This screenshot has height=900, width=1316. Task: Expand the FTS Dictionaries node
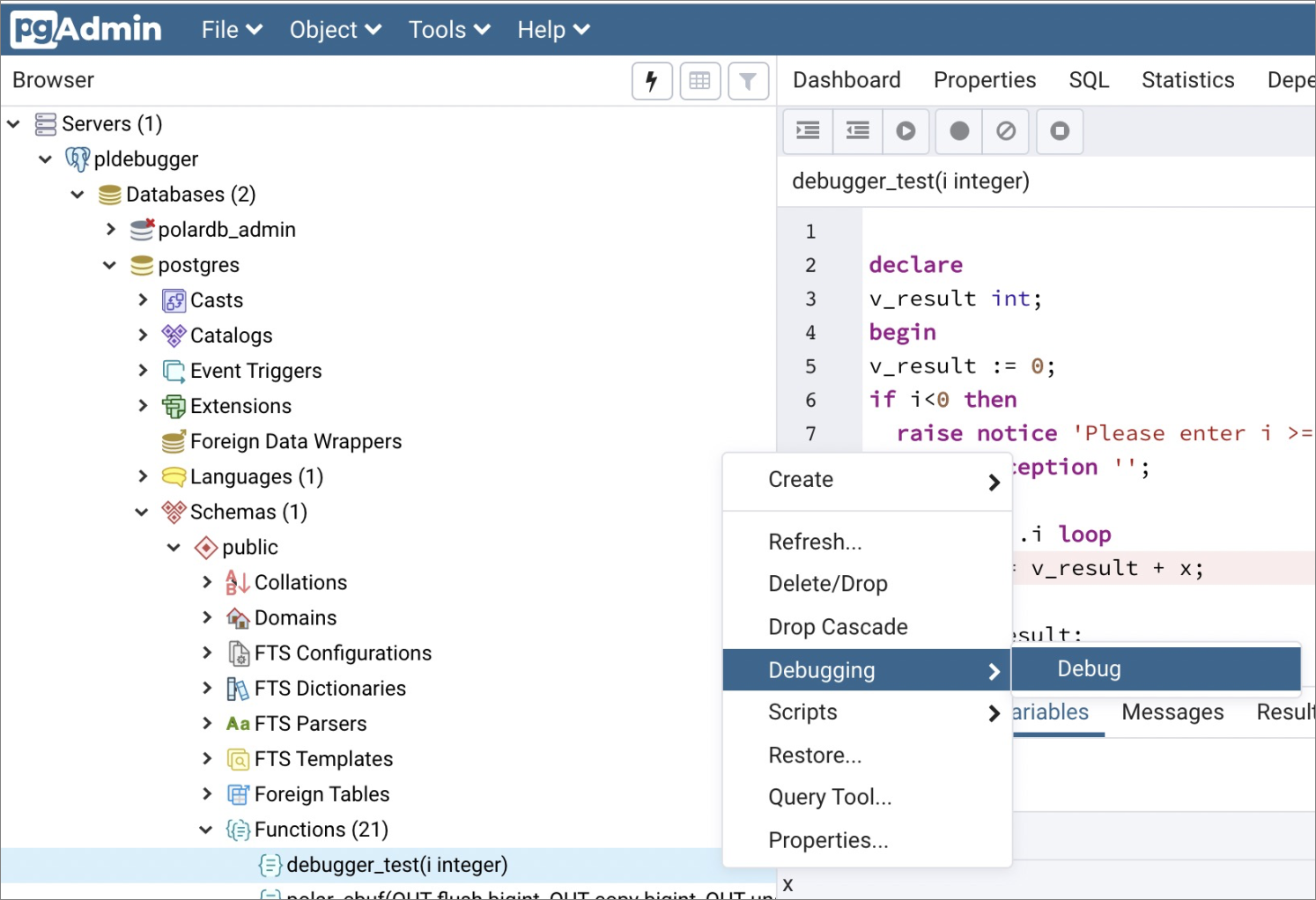pos(206,688)
